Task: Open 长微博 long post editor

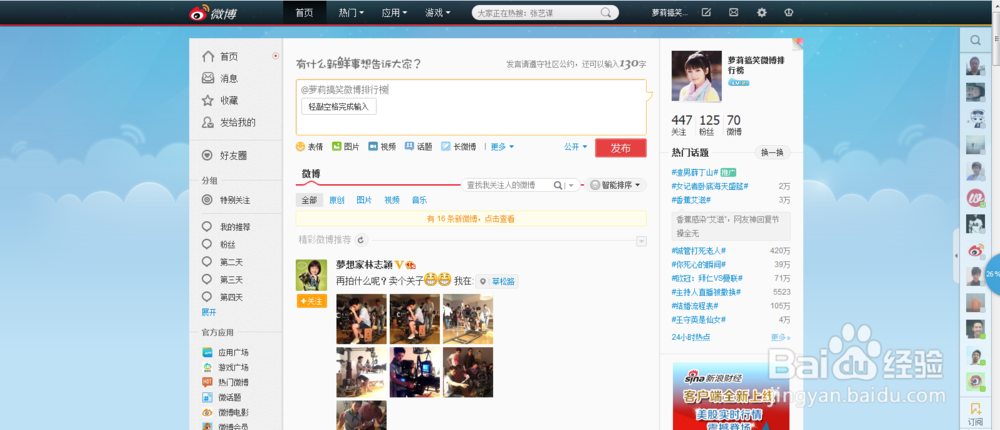Action: click(x=459, y=147)
